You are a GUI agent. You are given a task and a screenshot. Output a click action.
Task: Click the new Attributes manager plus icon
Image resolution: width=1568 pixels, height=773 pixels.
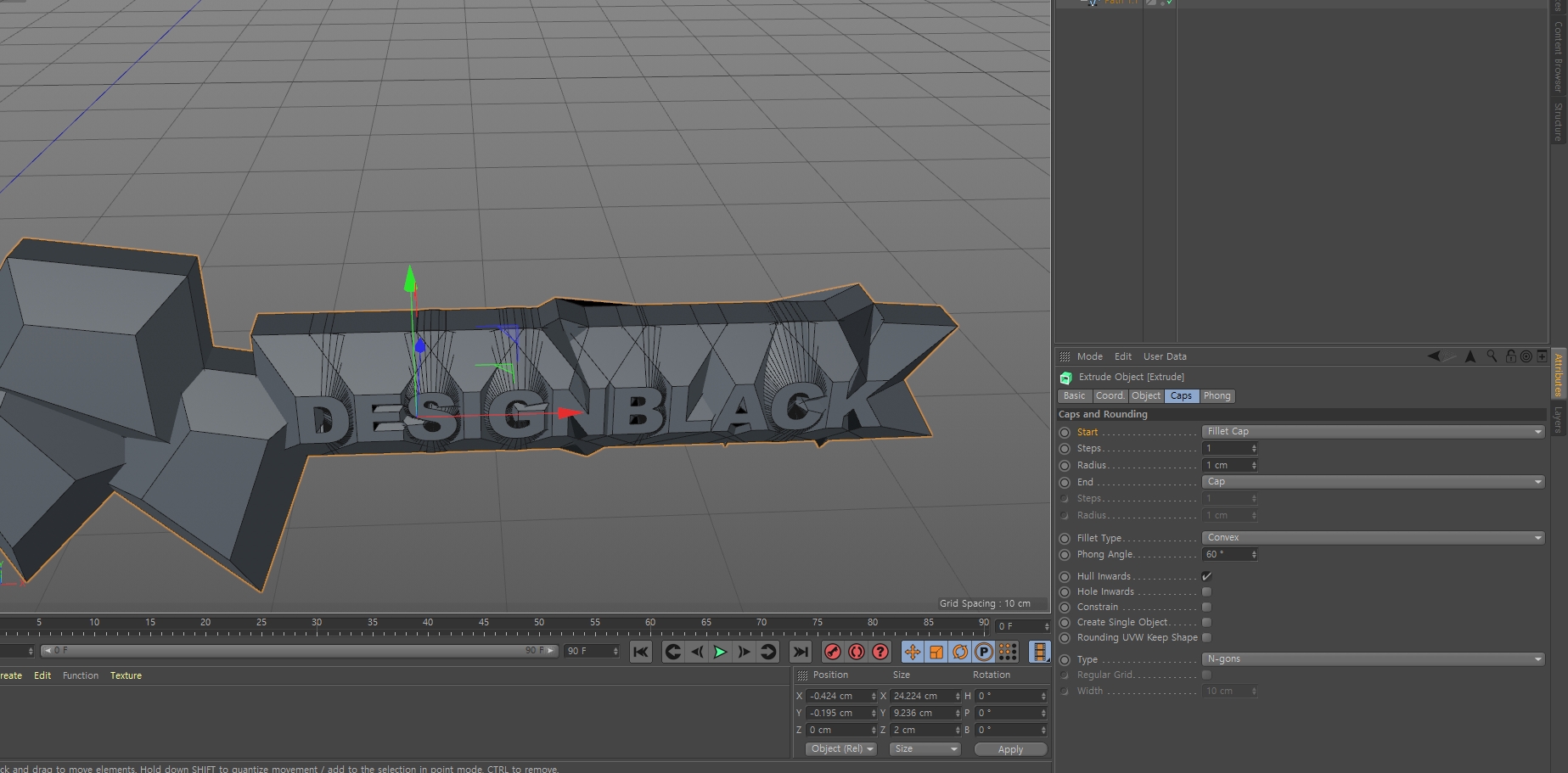click(x=1542, y=356)
